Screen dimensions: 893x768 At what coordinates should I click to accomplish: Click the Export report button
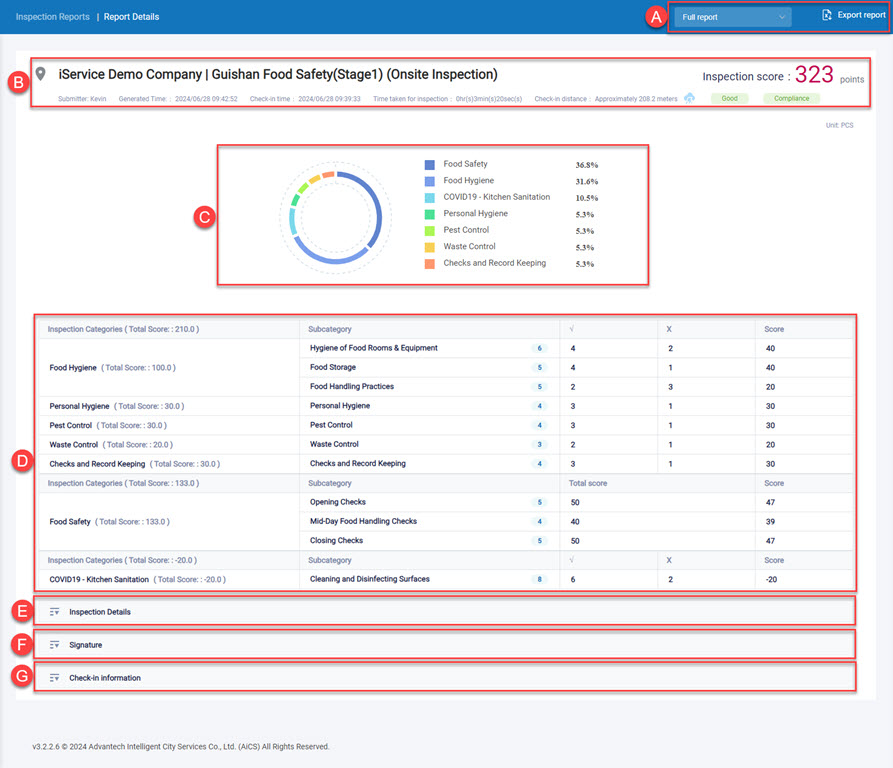tap(860, 16)
